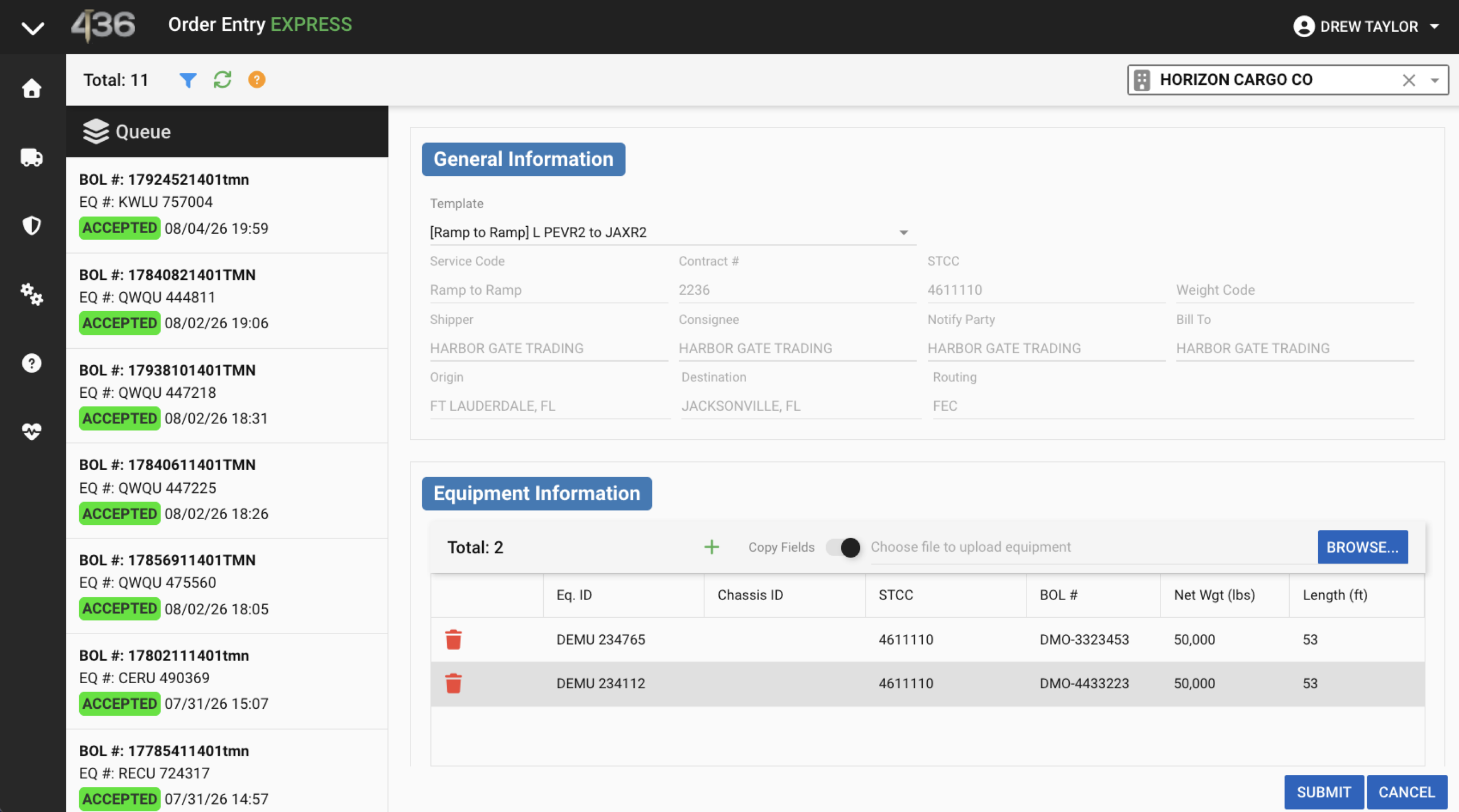Click the 436 logo
The height and width of the screenshot is (812, 1459).
click(x=103, y=26)
